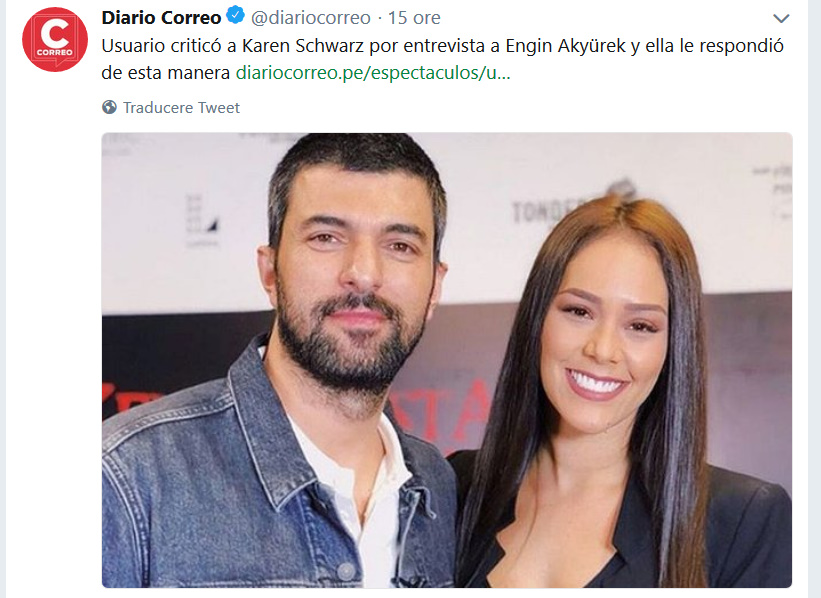Open the Diario Correo display name
This screenshot has width=821, height=598.
[x=161, y=18]
